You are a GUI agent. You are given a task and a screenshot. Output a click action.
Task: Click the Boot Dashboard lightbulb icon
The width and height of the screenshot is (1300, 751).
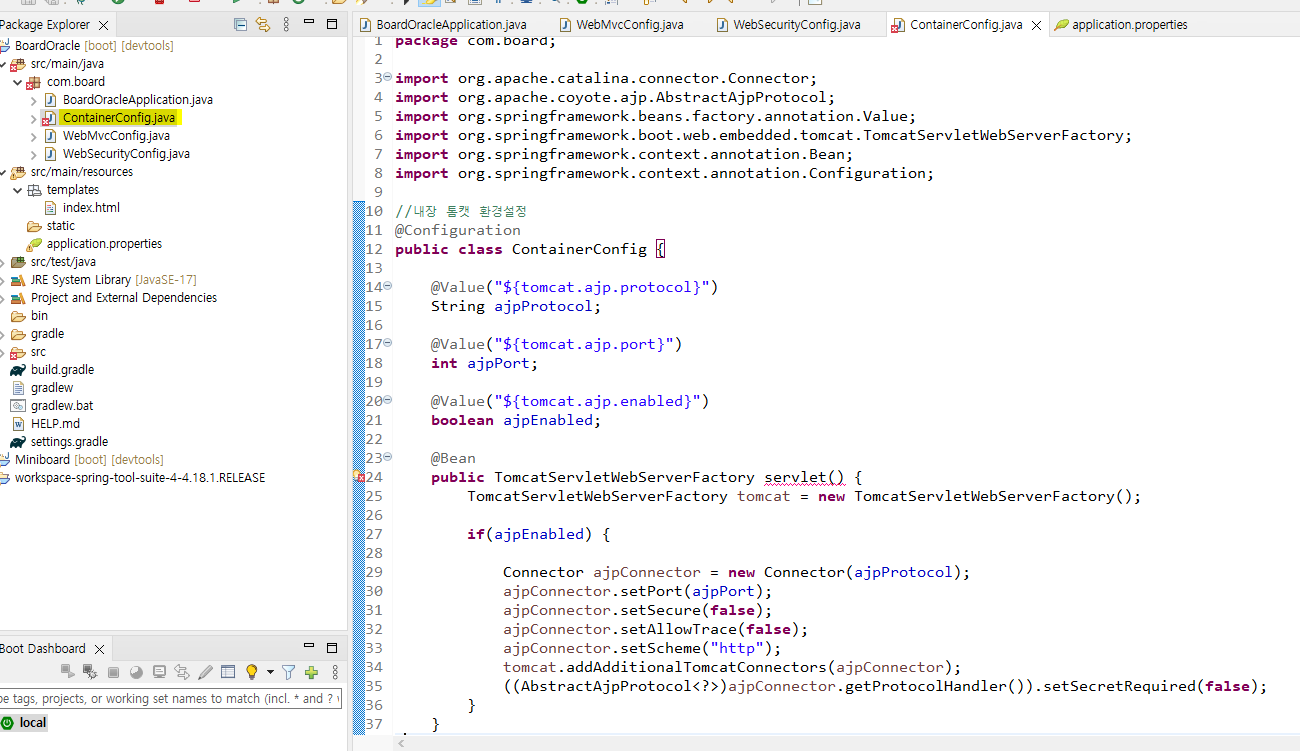(252, 672)
